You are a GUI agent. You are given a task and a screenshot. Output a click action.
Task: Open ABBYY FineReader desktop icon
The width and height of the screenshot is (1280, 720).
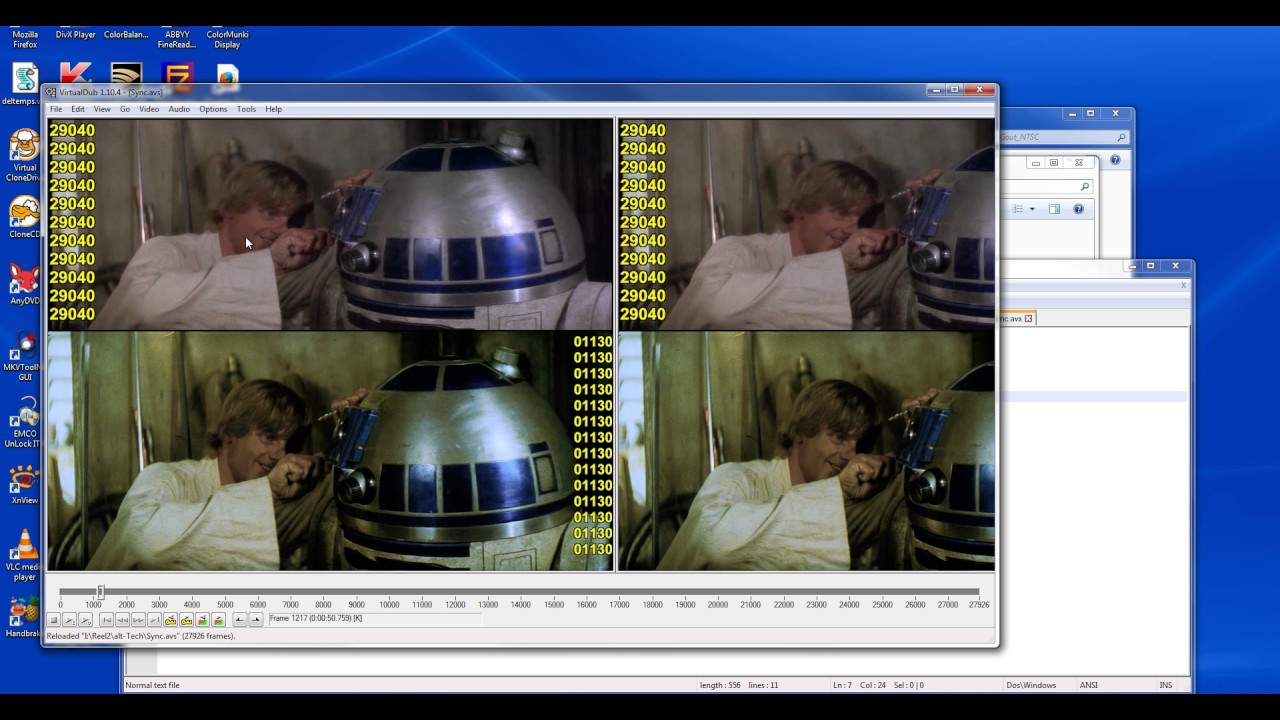(177, 39)
